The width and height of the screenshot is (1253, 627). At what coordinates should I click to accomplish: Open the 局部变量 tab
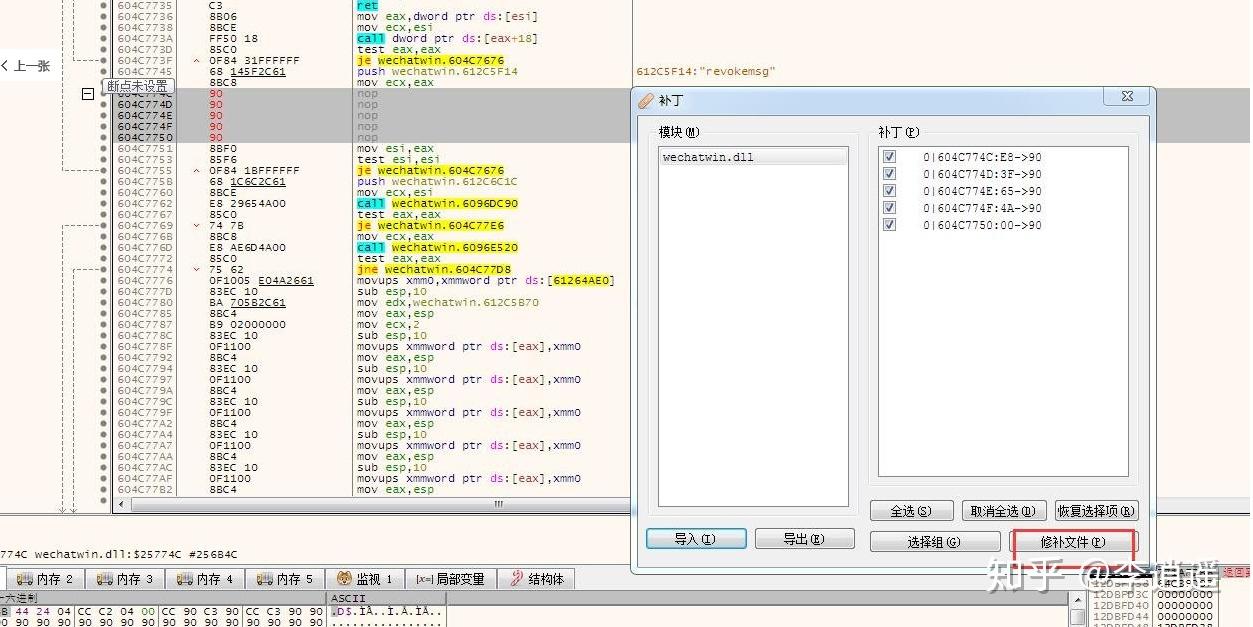click(452, 579)
